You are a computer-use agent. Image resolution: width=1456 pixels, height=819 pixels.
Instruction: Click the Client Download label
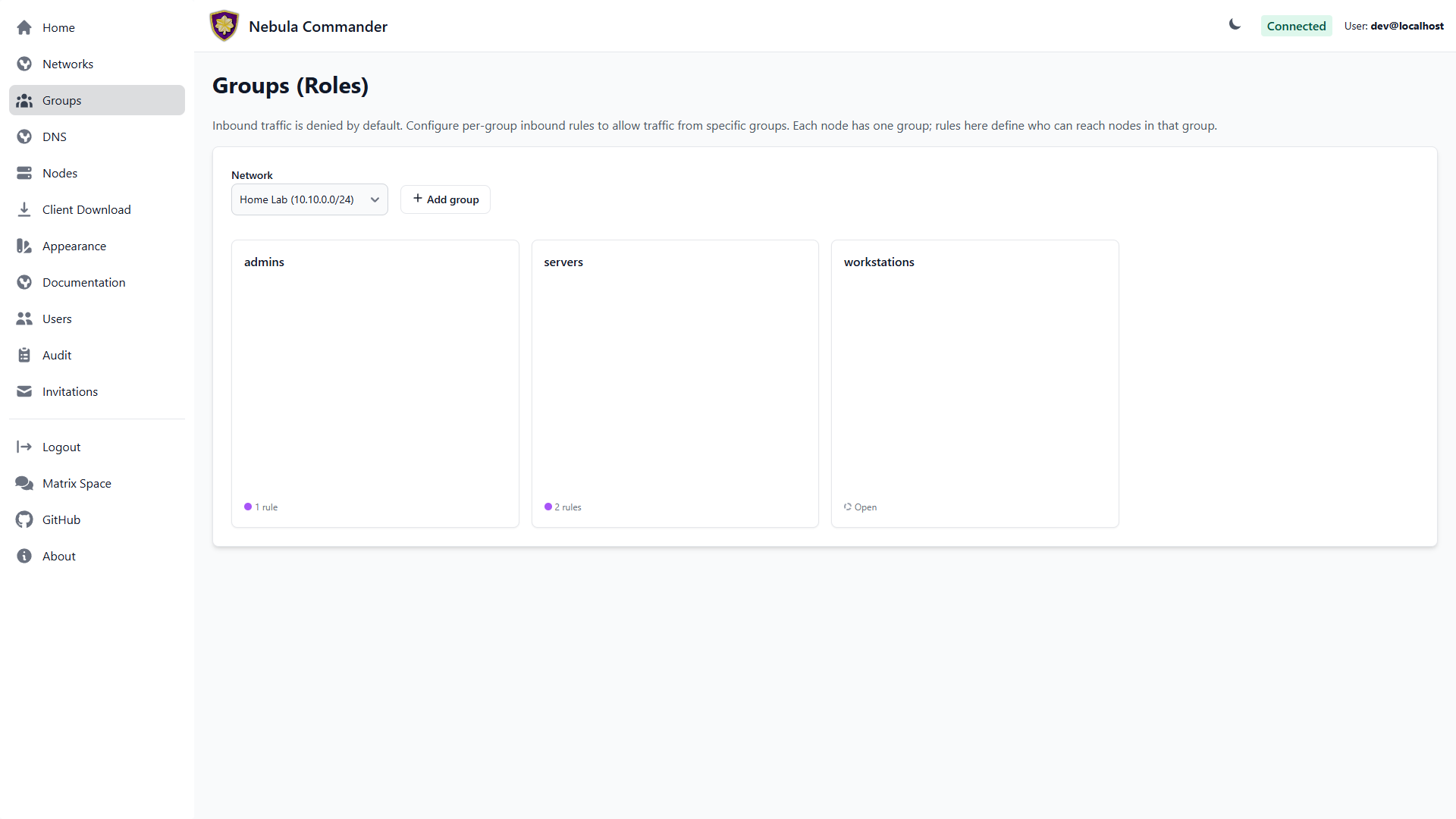86,209
